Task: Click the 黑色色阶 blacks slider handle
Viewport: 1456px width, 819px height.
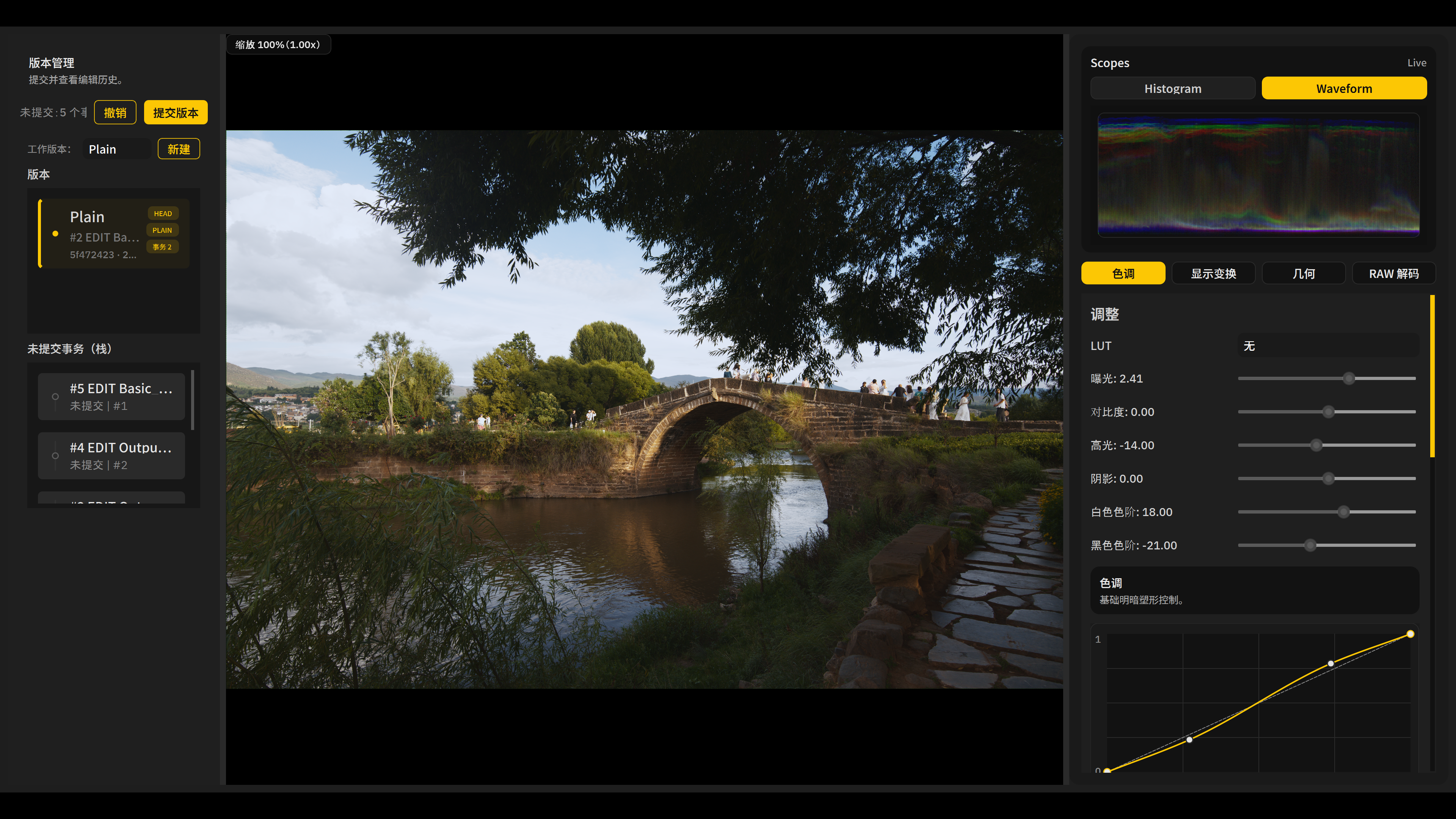Action: pos(1310,546)
